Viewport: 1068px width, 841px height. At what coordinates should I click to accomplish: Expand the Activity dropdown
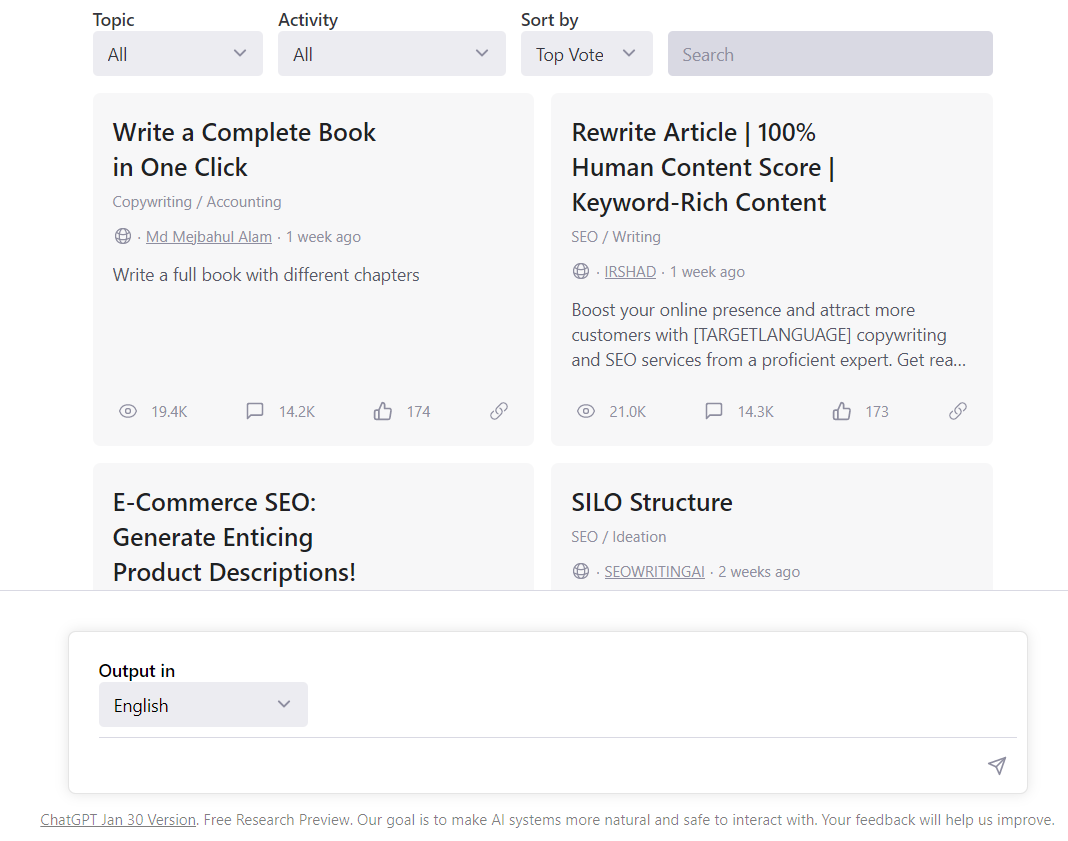click(392, 54)
